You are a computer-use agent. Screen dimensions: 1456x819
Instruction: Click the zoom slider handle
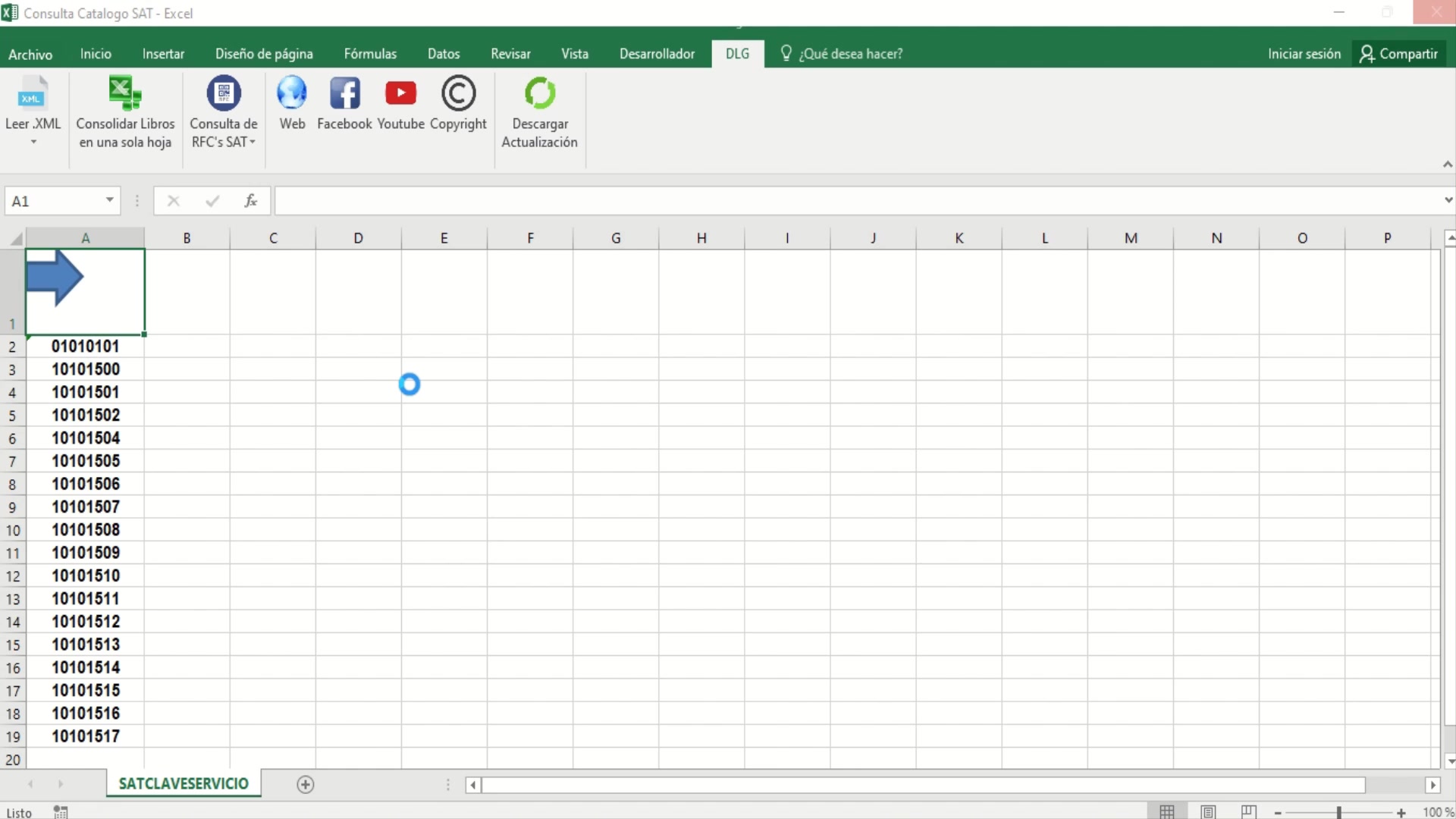[x=1339, y=812]
